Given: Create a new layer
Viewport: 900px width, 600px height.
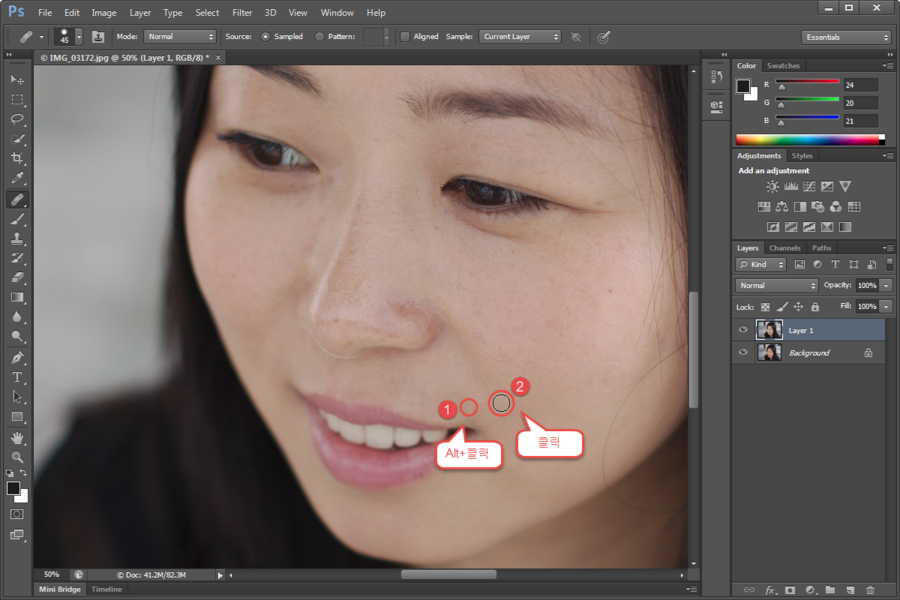Looking at the screenshot, I should pyautogui.click(x=850, y=590).
